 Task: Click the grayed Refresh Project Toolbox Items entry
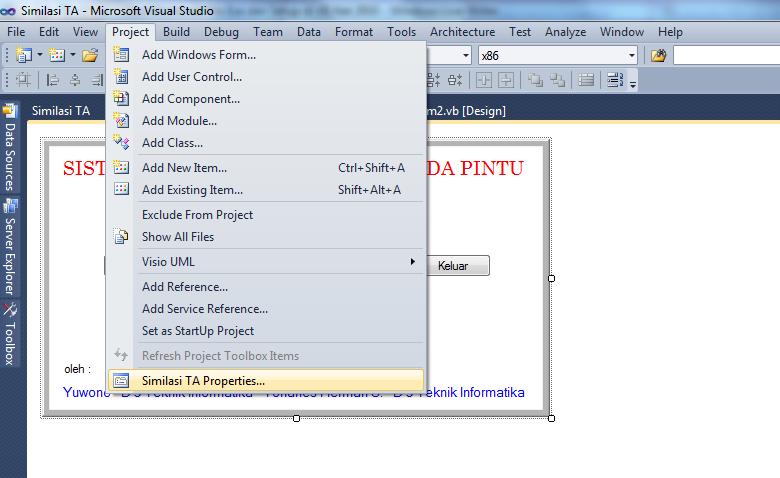(x=266, y=356)
